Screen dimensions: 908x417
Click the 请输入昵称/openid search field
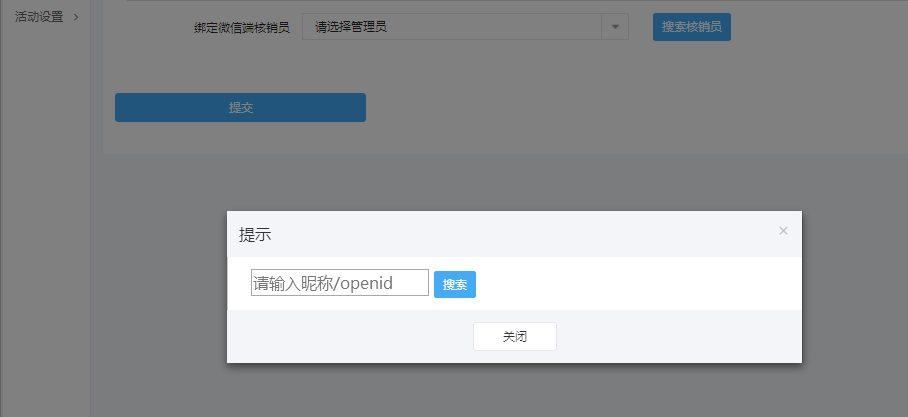pos(340,283)
